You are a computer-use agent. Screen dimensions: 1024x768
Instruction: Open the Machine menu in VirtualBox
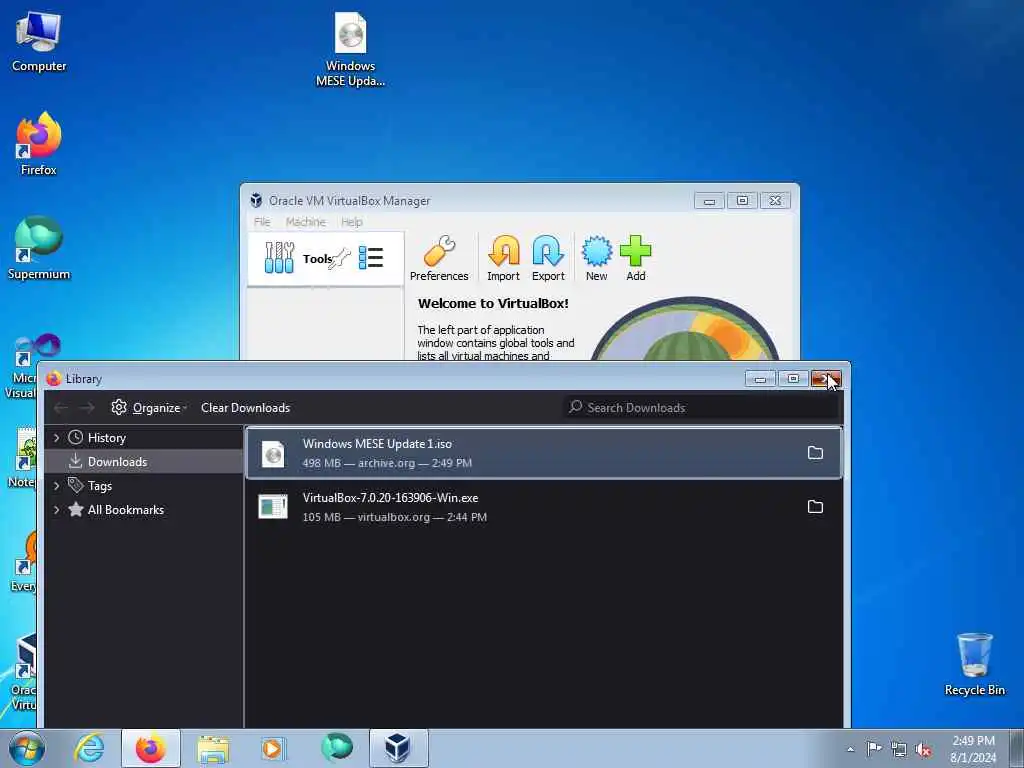306,222
